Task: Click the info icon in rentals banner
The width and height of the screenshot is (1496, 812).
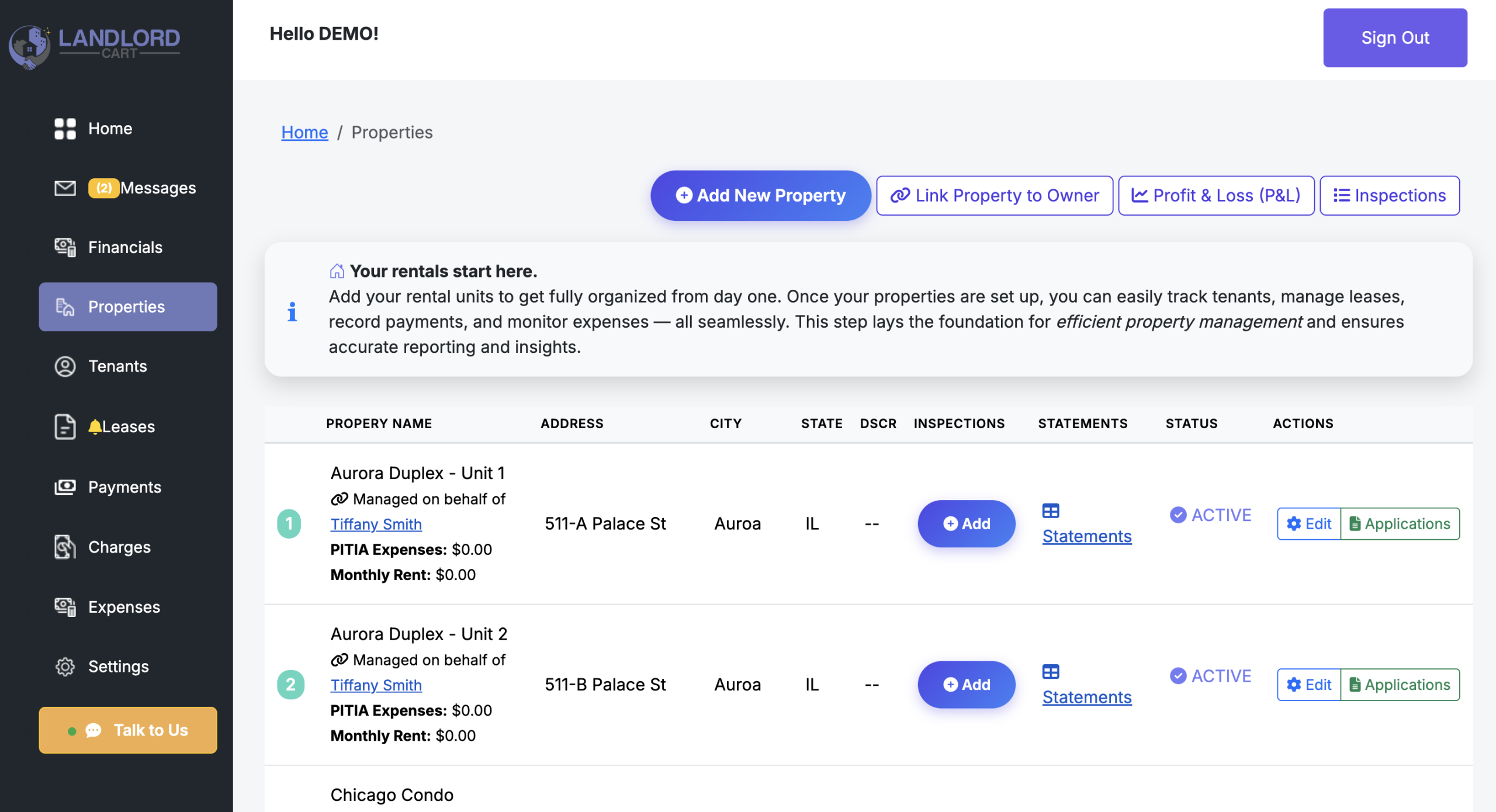Action: 292,311
